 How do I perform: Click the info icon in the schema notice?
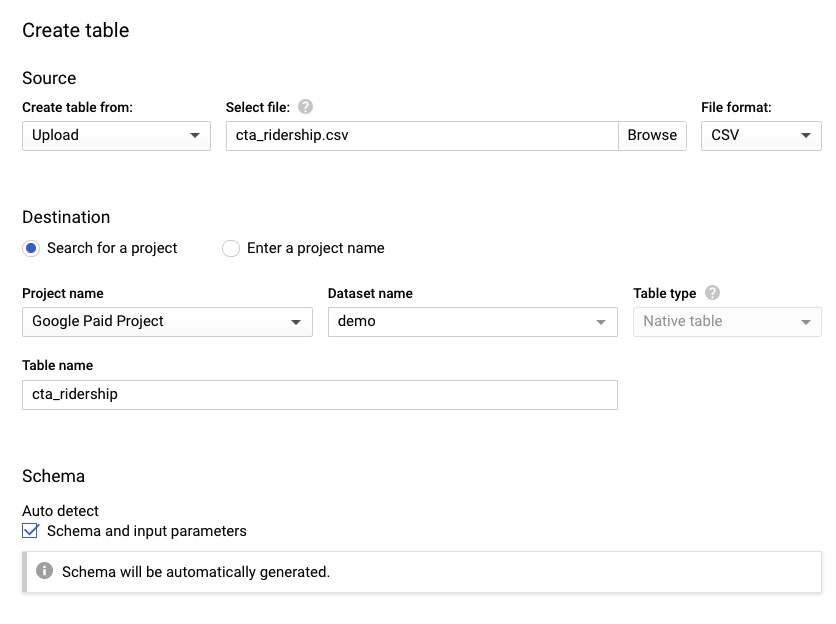[x=44, y=571]
